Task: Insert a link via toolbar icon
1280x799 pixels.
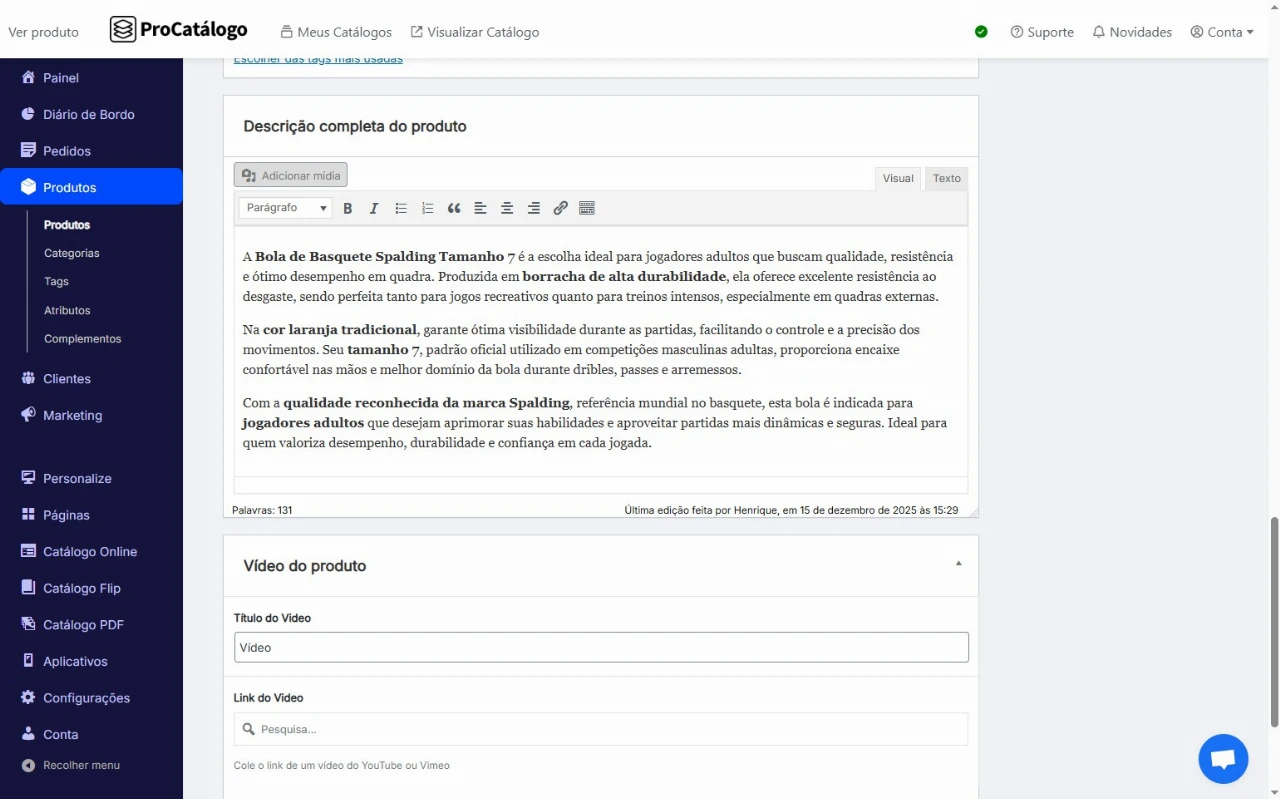Action: 560,208
